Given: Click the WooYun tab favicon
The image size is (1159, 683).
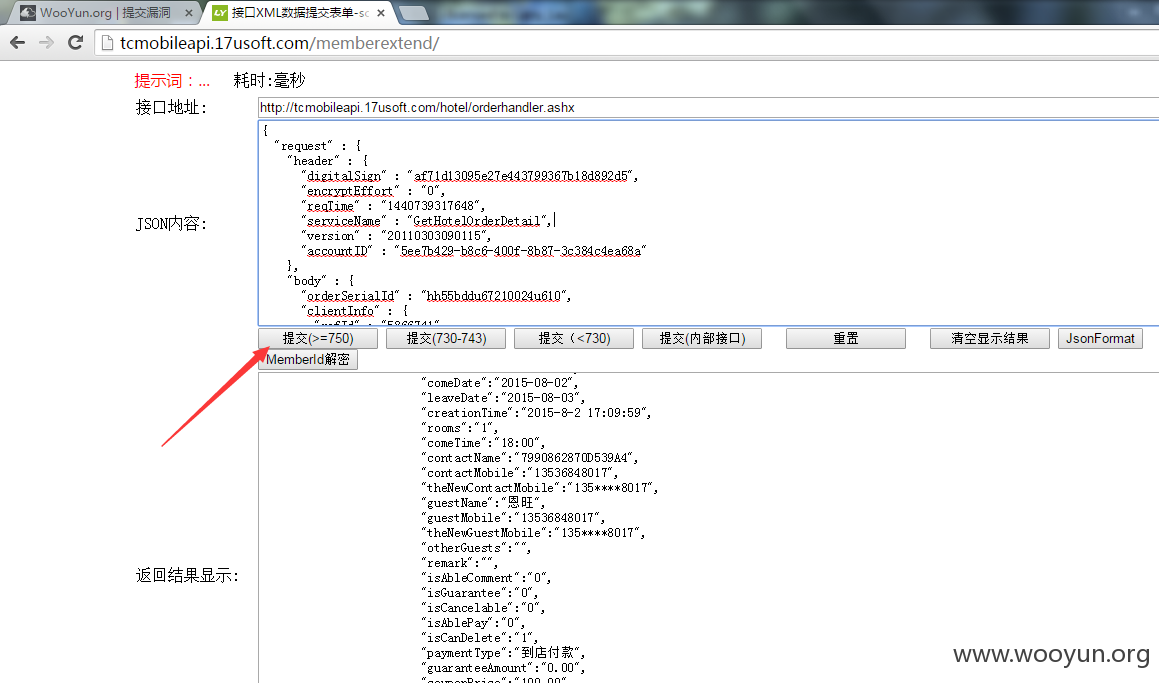Looking at the screenshot, I should point(27,13).
